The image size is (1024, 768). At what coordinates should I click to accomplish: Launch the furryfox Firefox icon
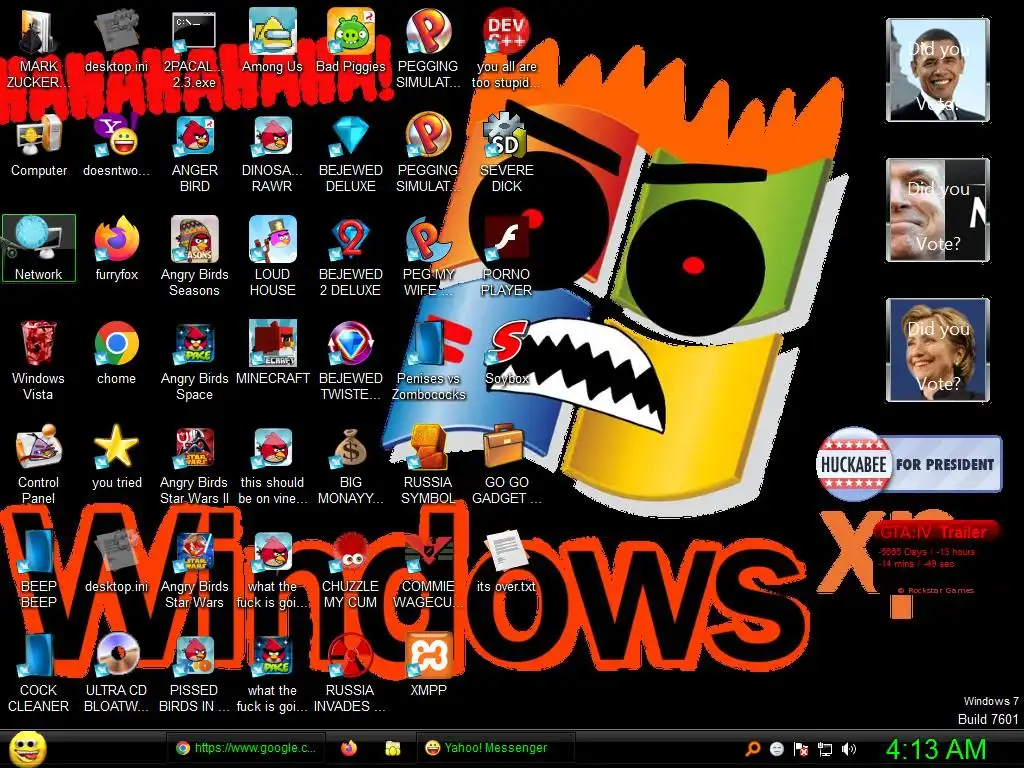[116, 248]
